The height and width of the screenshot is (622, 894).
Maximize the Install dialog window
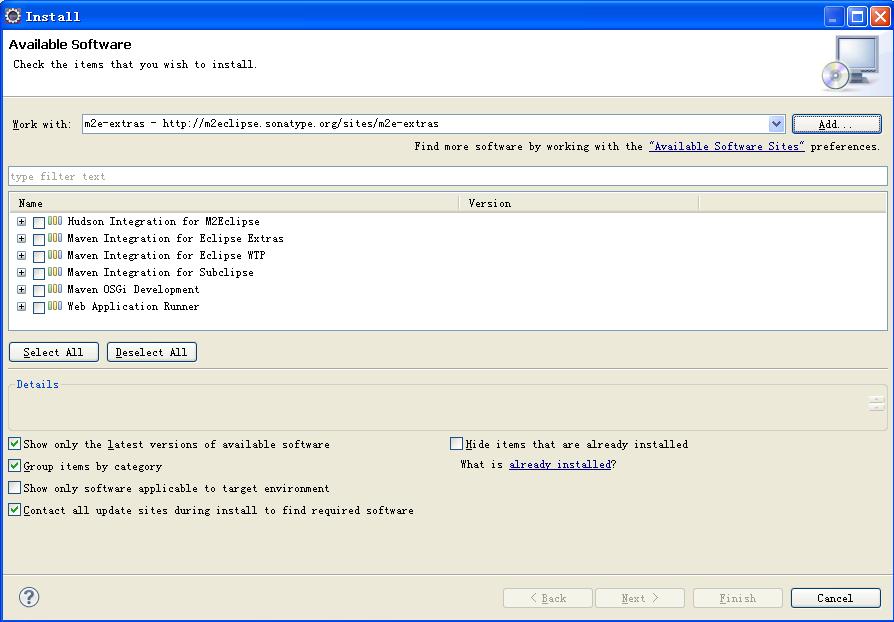click(x=857, y=17)
